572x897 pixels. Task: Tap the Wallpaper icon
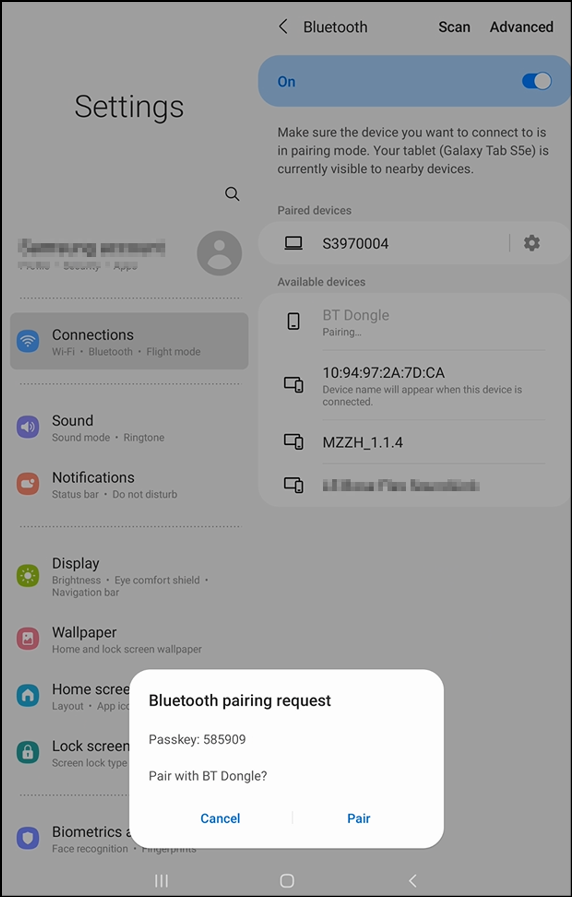coord(27,638)
